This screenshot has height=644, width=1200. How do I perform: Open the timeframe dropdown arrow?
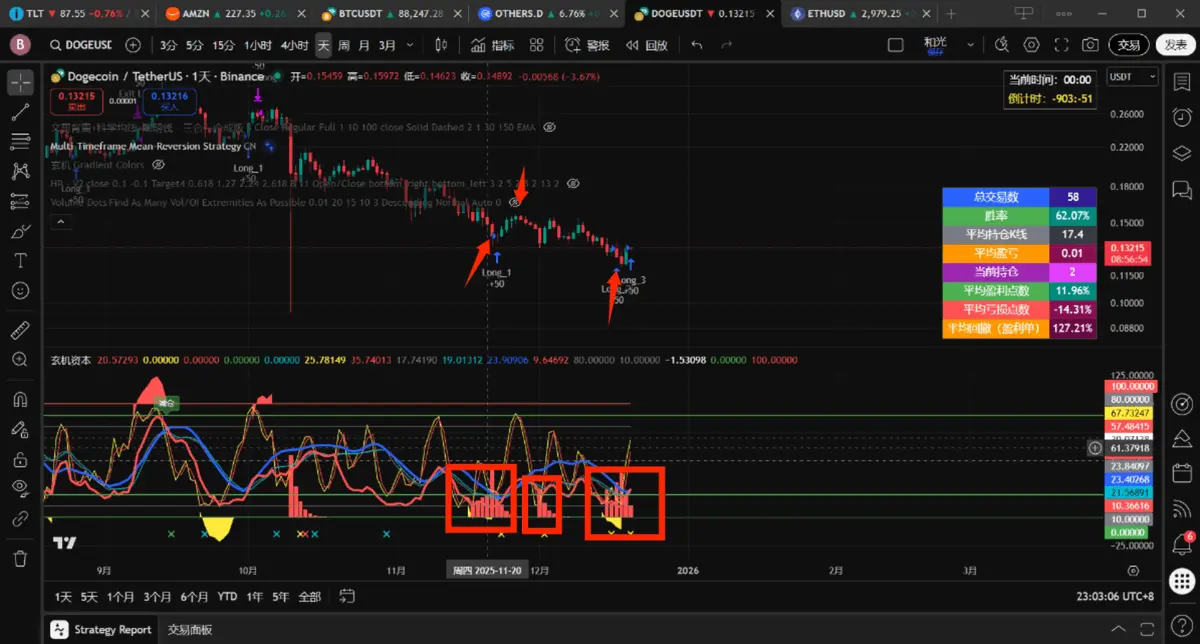pos(409,45)
